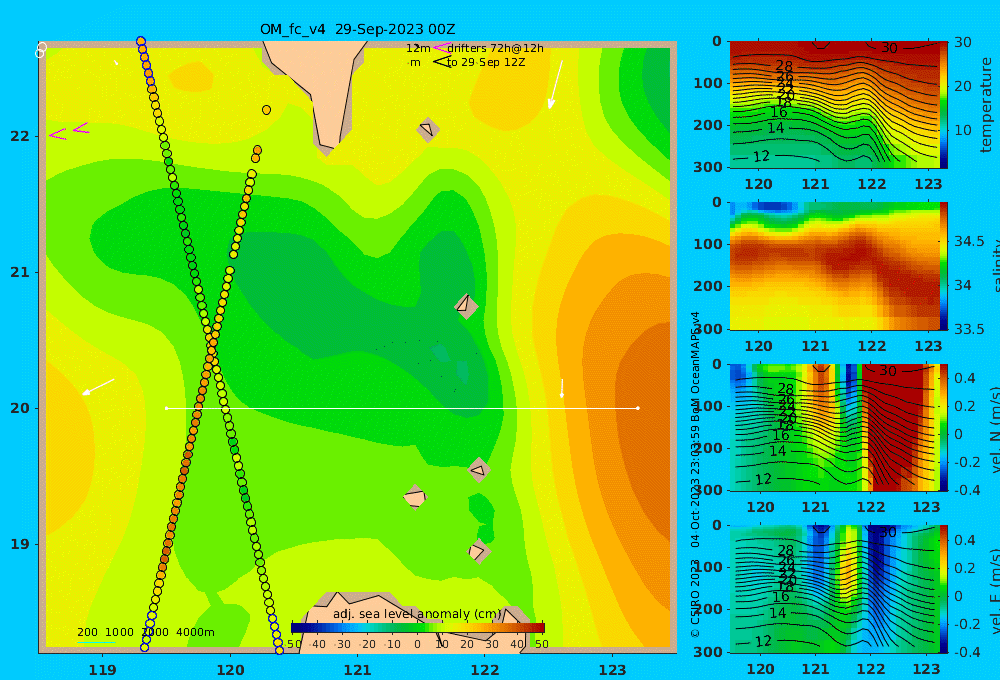Click the "30" contour label in the temperature panel
Viewport: 1000px width, 680px height.
(x=889, y=48)
